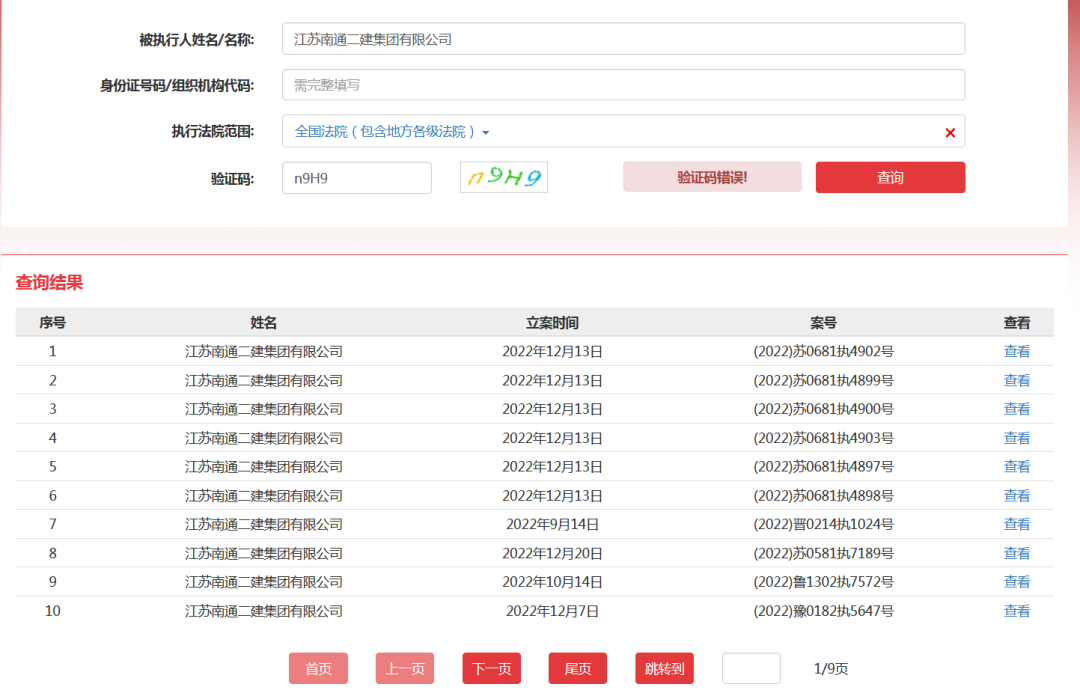View details for case 豫0182执5647号
Screen dimensions: 1080x690
1017,611
